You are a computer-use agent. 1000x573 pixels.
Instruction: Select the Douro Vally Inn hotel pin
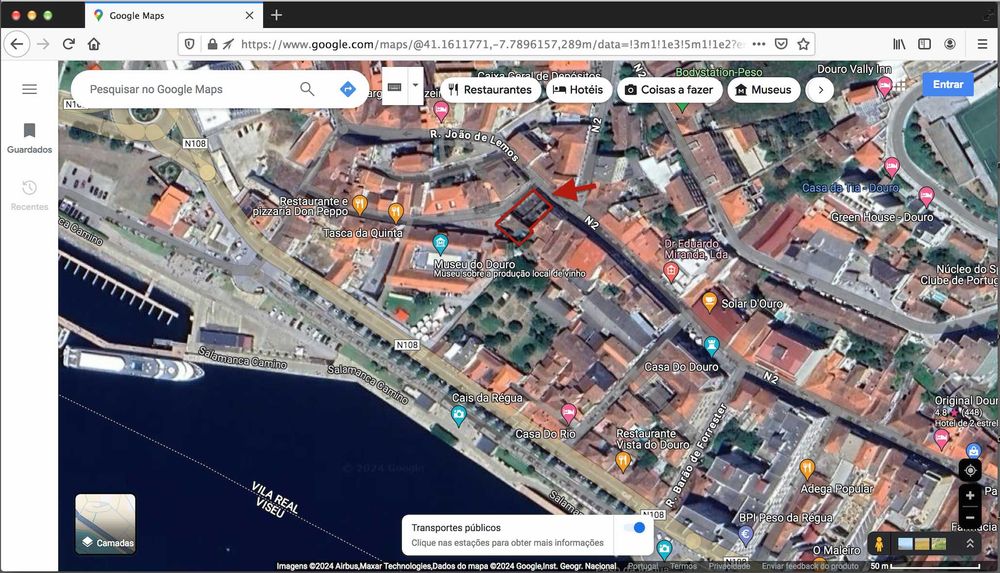pyautogui.click(x=884, y=86)
